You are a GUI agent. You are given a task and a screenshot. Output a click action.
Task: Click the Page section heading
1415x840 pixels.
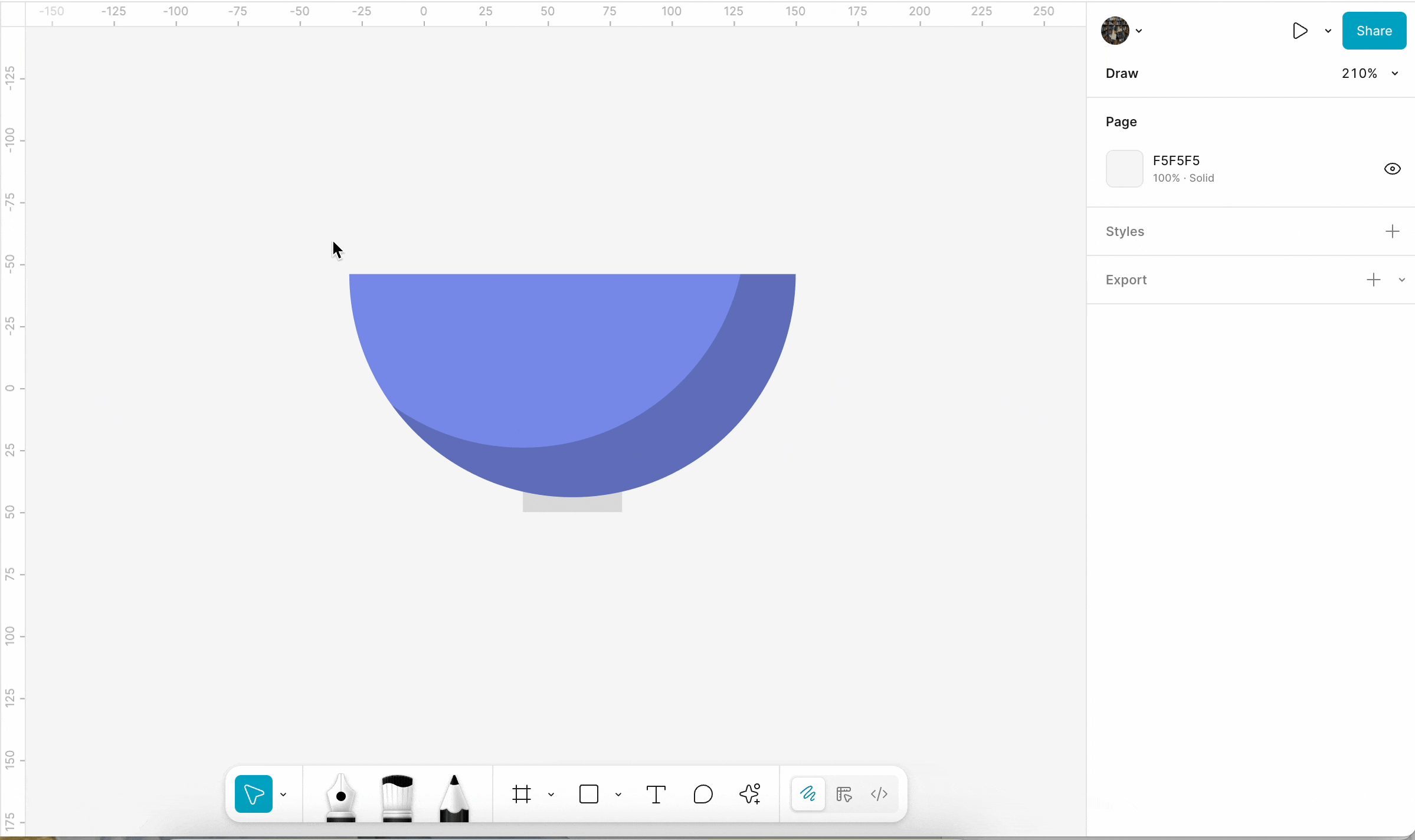(1121, 122)
